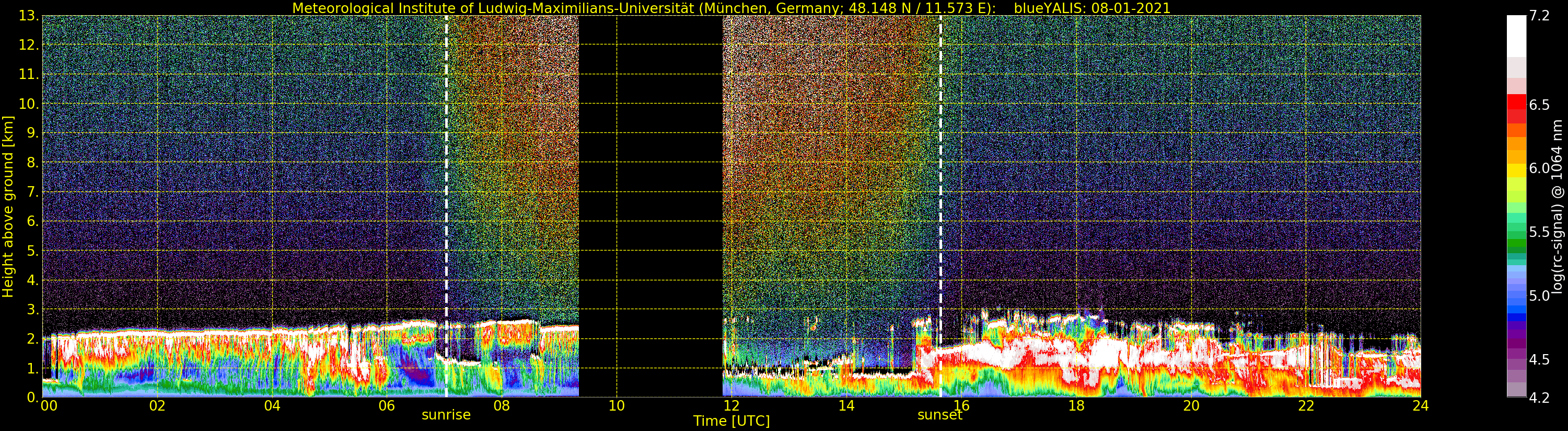Click the 4.5 colorbar tick value
Viewport: 1568px width, 431px height.
point(1539,360)
